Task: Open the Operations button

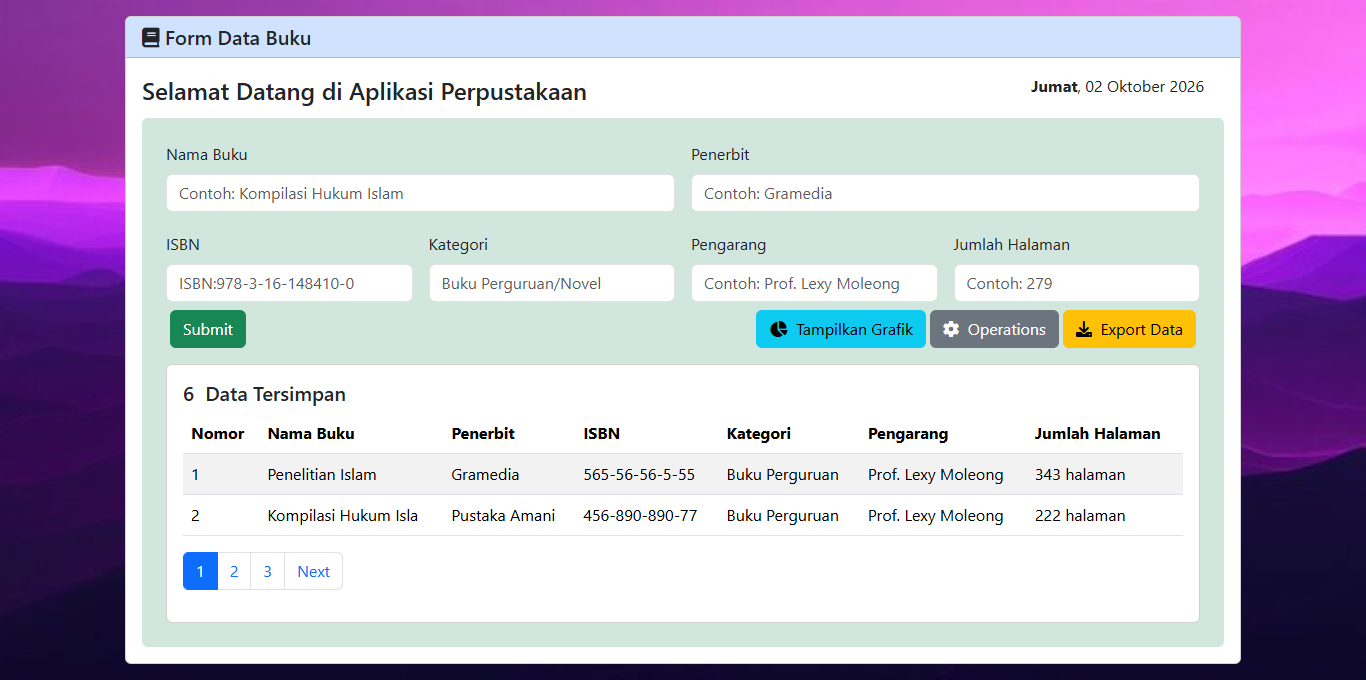Action: 994,329
